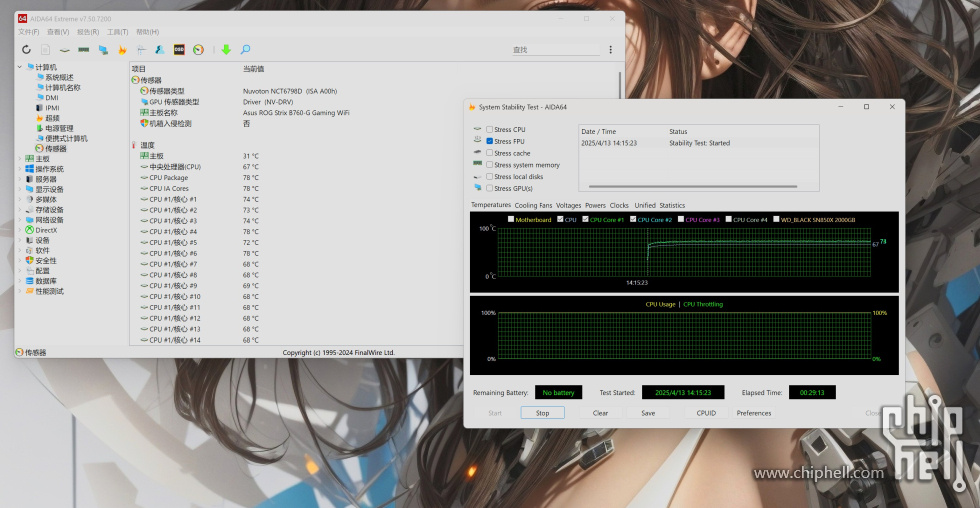Hide CPU Core #1 graph line
Image resolution: width=980 pixels, height=508 pixels.
(585, 219)
